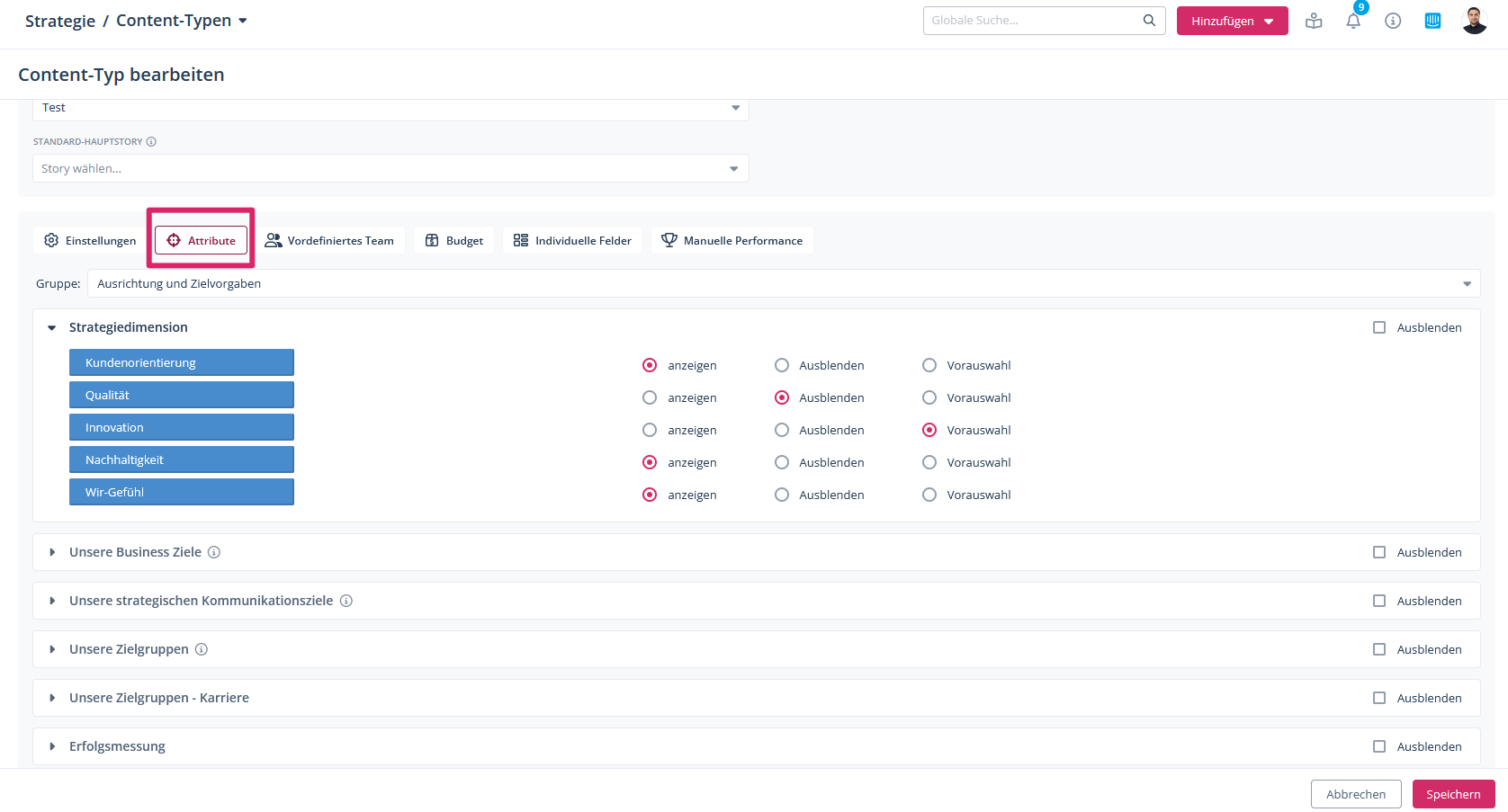This screenshot has width=1508, height=812.
Task: Open the presenter/learning icon in header
Action: (1314, 21)
